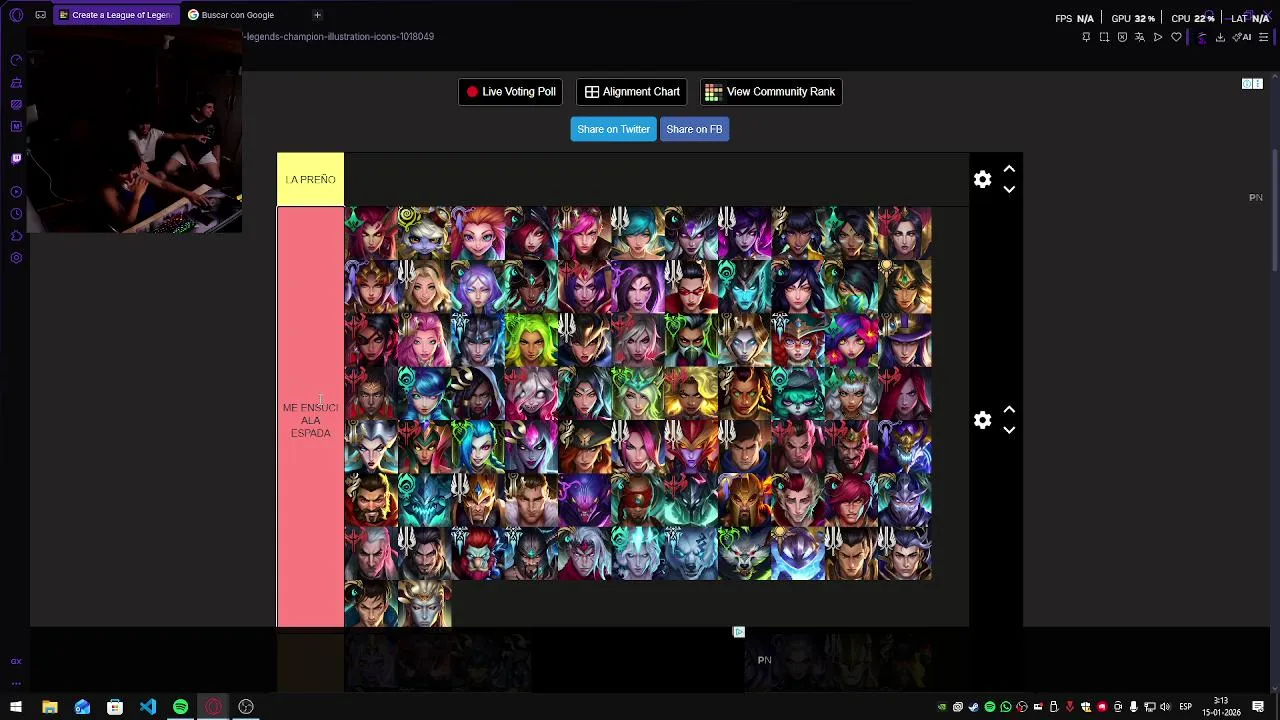
Task: Open the Alignment Chart button
Action: point(632,92)
